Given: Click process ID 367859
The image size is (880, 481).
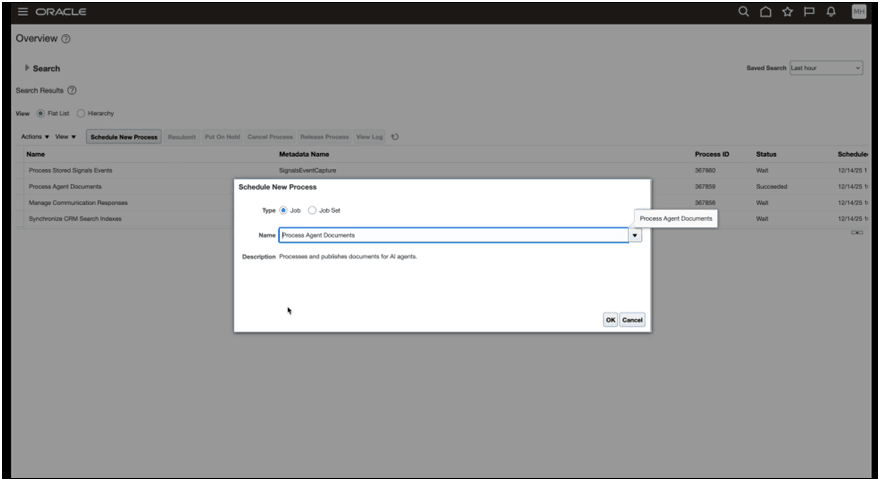Looking at the screenshot, I should point(705,187).
